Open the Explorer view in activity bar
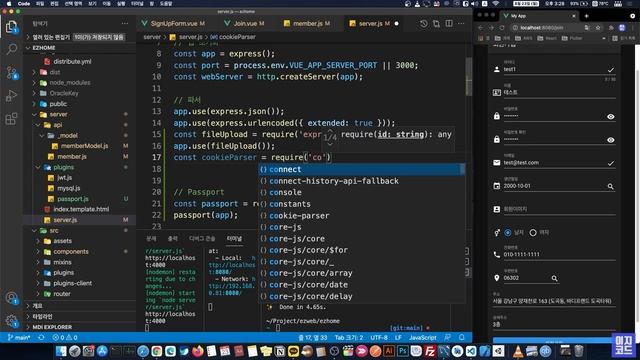The image size is (640, 360). pos(11,27)
